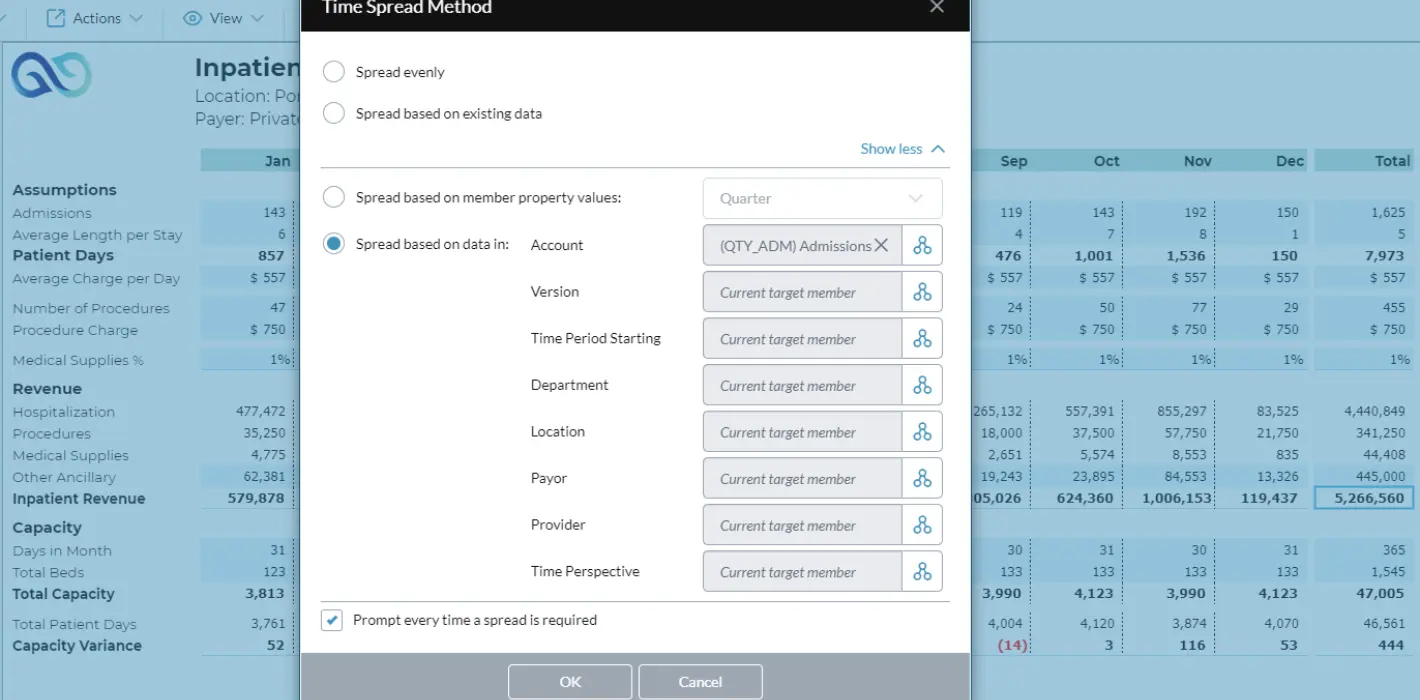The height and width of the screenshot is (700, 1420).
Task: Toggle Prompt every time a spread is required
Action: click(332, 620)
